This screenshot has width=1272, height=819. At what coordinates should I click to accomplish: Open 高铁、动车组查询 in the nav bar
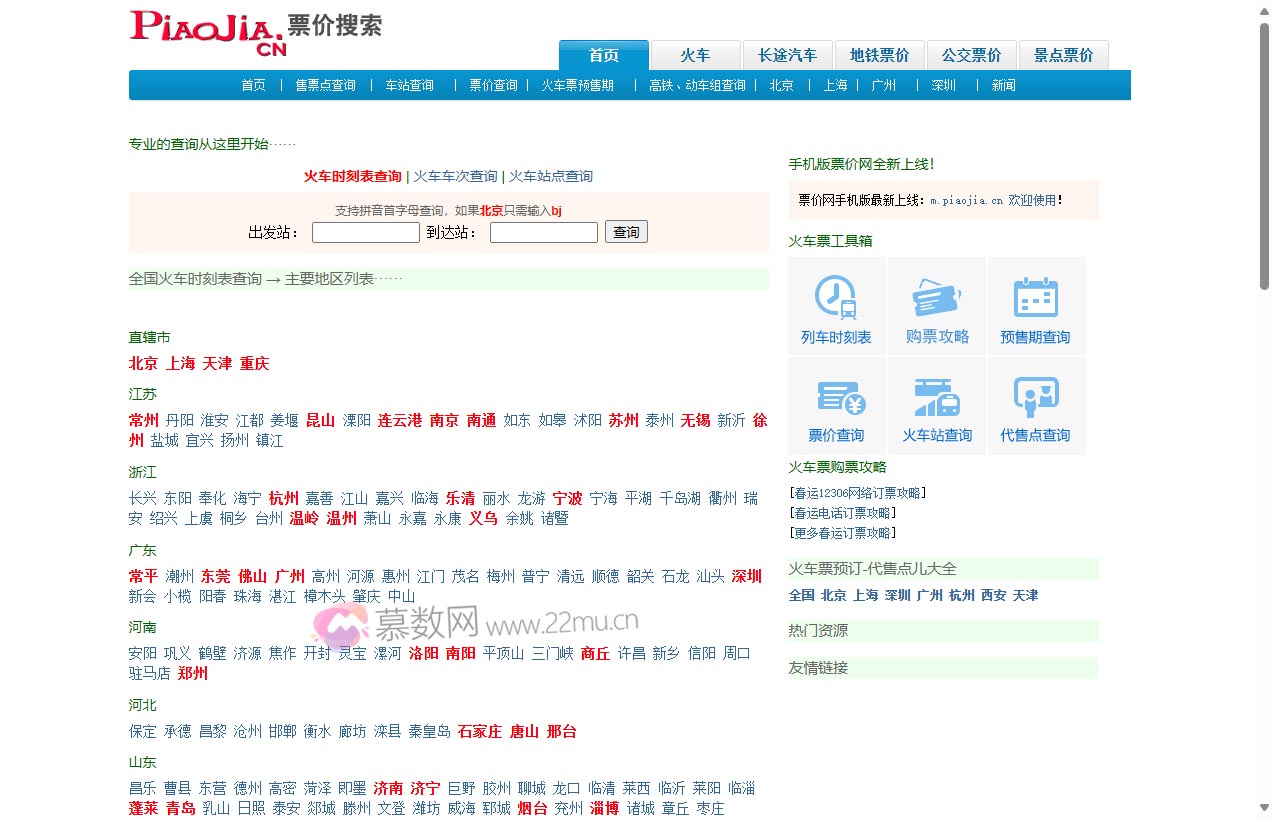697,85
